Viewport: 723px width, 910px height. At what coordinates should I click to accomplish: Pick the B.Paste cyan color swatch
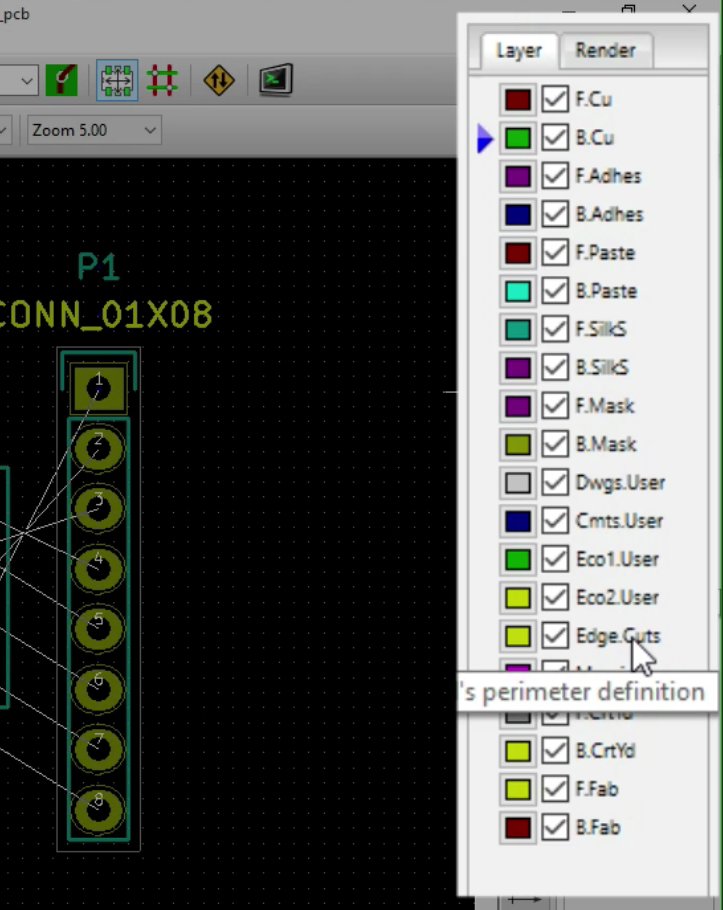click(x=517, y=291)
